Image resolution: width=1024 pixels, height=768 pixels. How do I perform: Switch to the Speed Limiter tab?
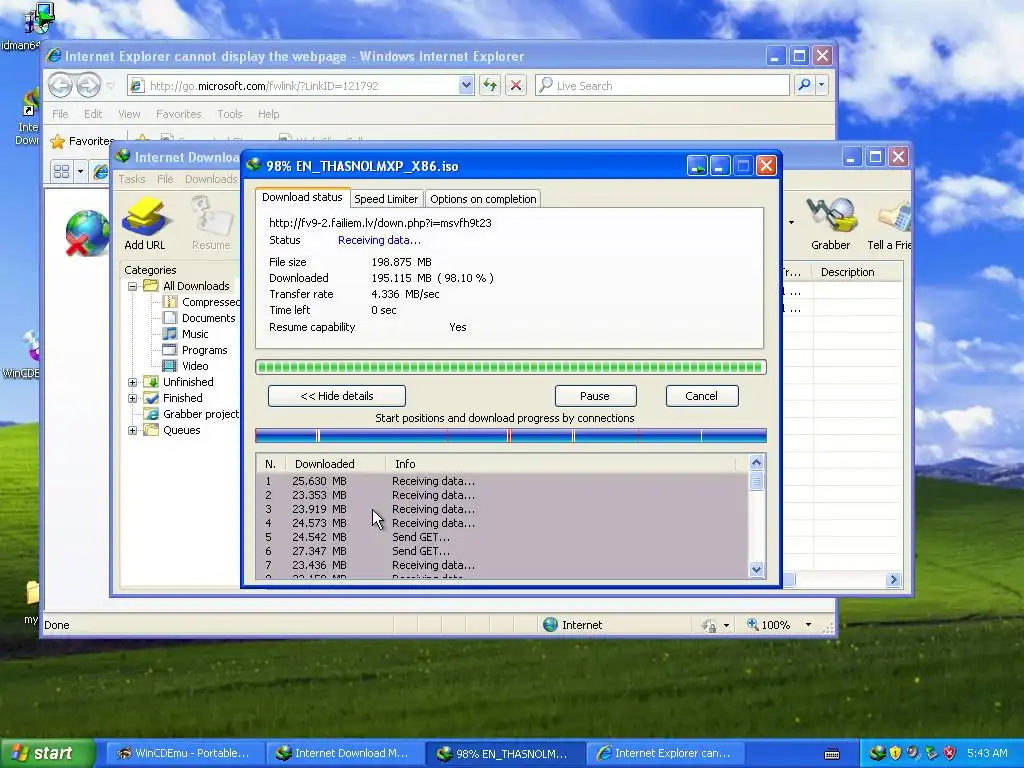pos(386,199)
